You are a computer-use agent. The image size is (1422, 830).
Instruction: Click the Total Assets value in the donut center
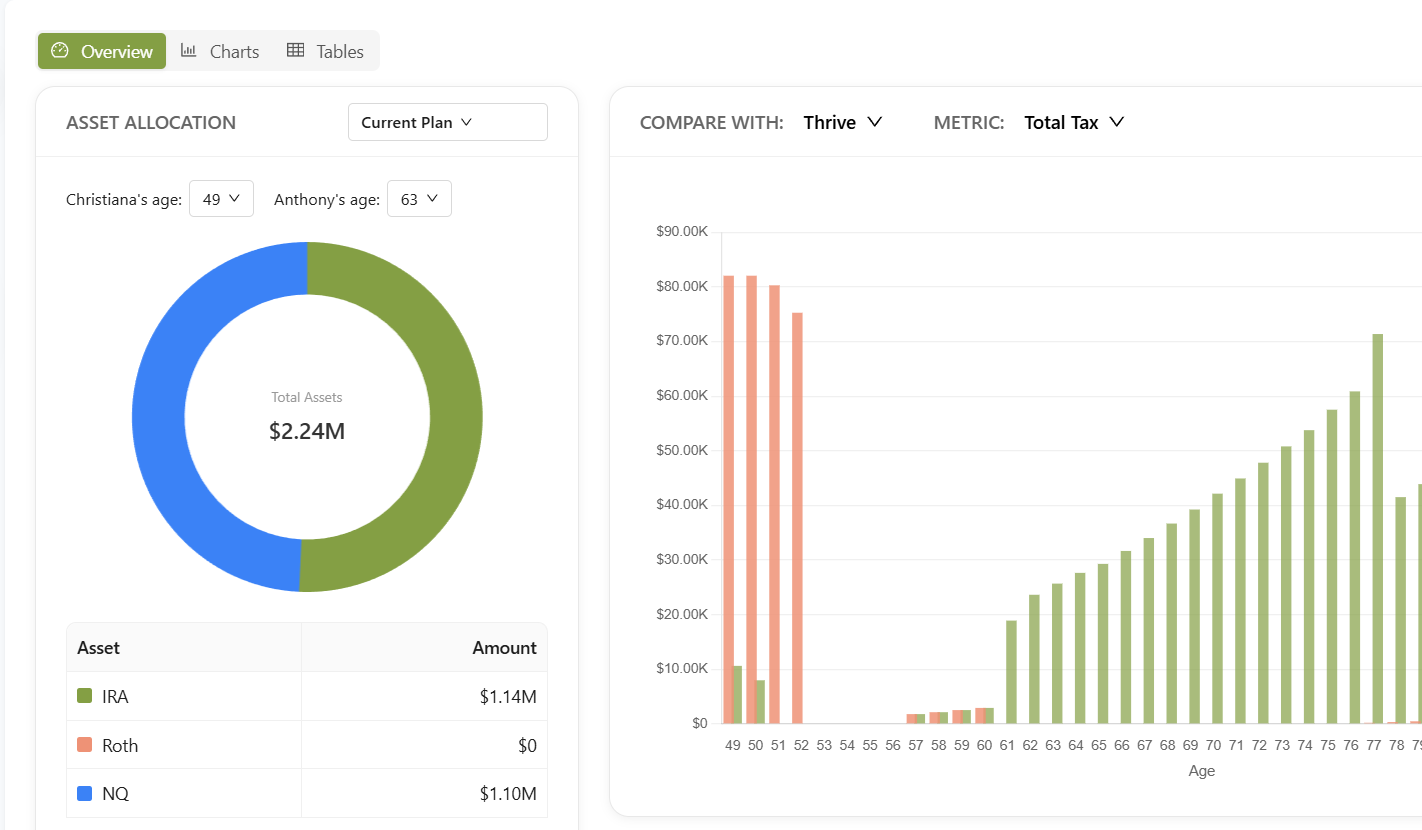point(307,431)
